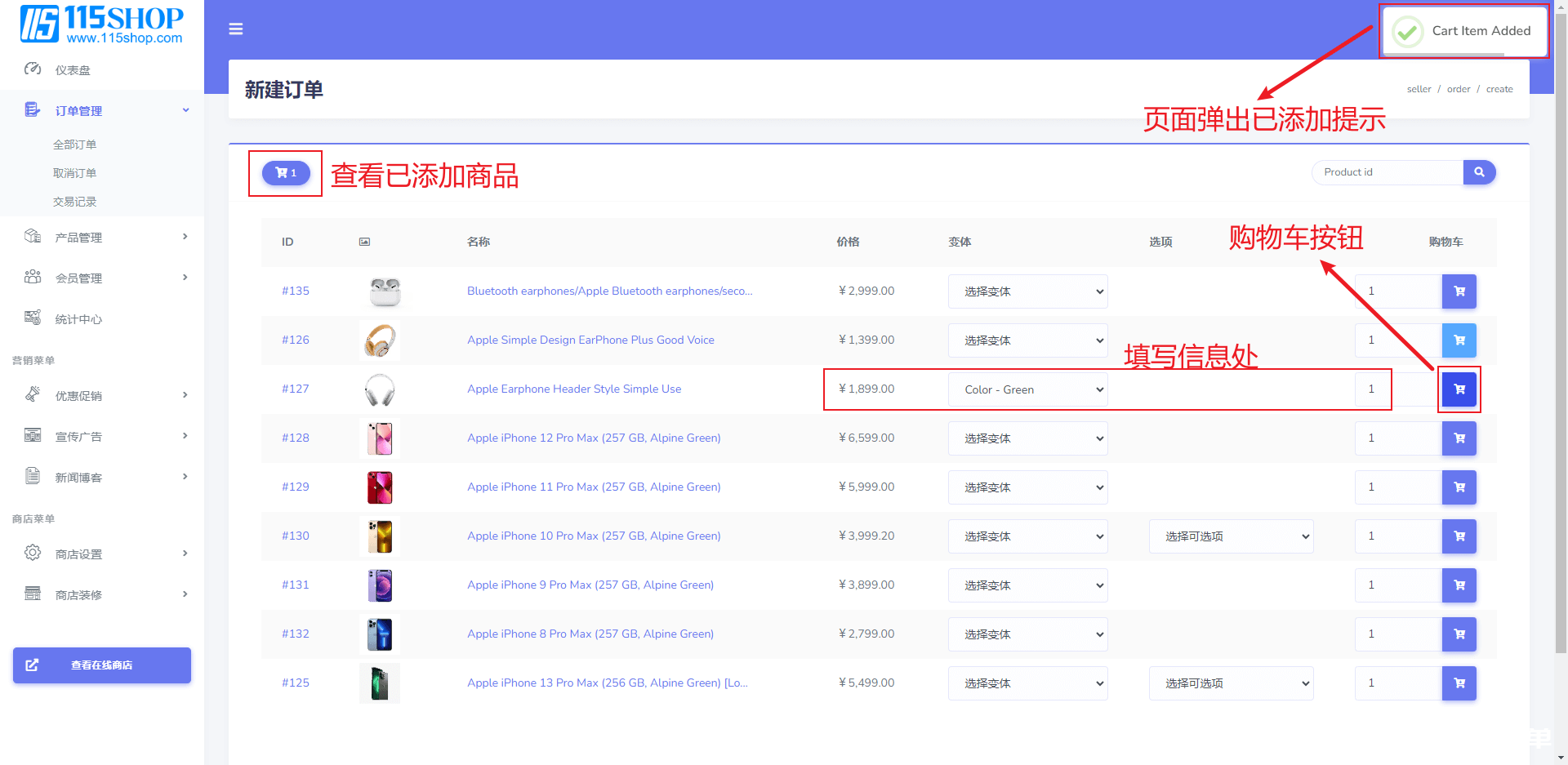
Task: Open the cart badge showing 1 item
Action: pos(286,173)
